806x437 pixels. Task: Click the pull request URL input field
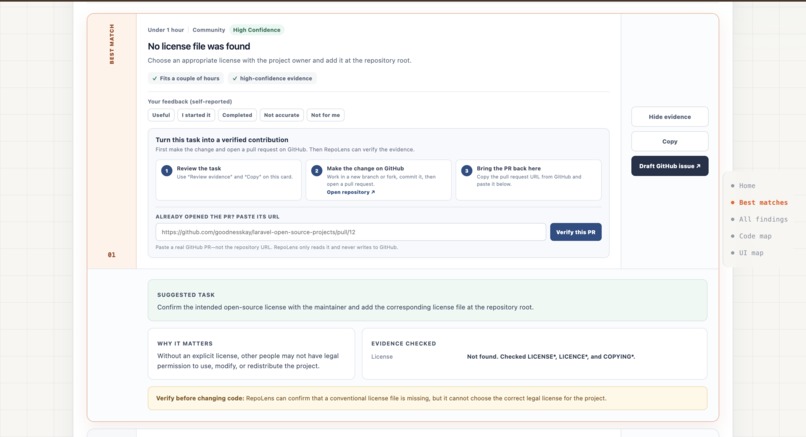click(351, 232)
